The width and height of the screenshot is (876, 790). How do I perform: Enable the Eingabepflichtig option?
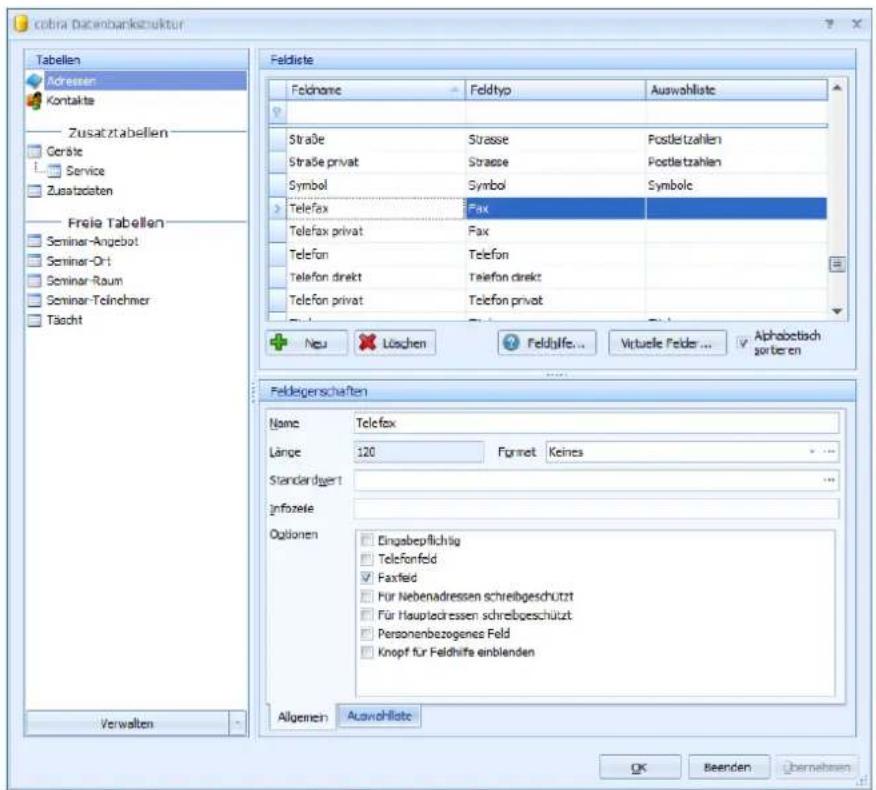point(366,540)
